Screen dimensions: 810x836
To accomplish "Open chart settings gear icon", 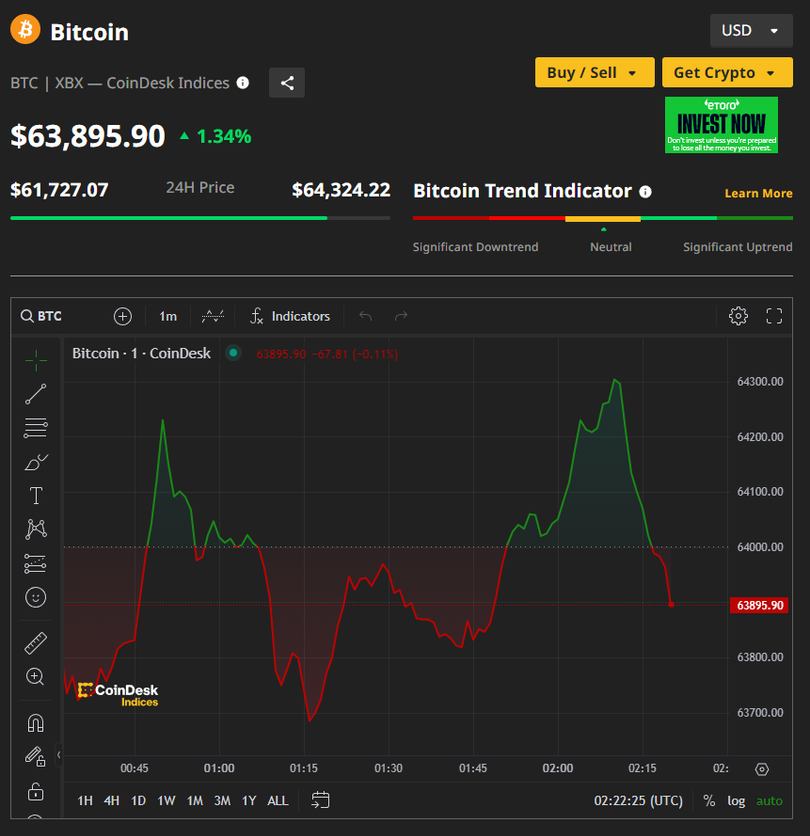I will coord(738,316).
